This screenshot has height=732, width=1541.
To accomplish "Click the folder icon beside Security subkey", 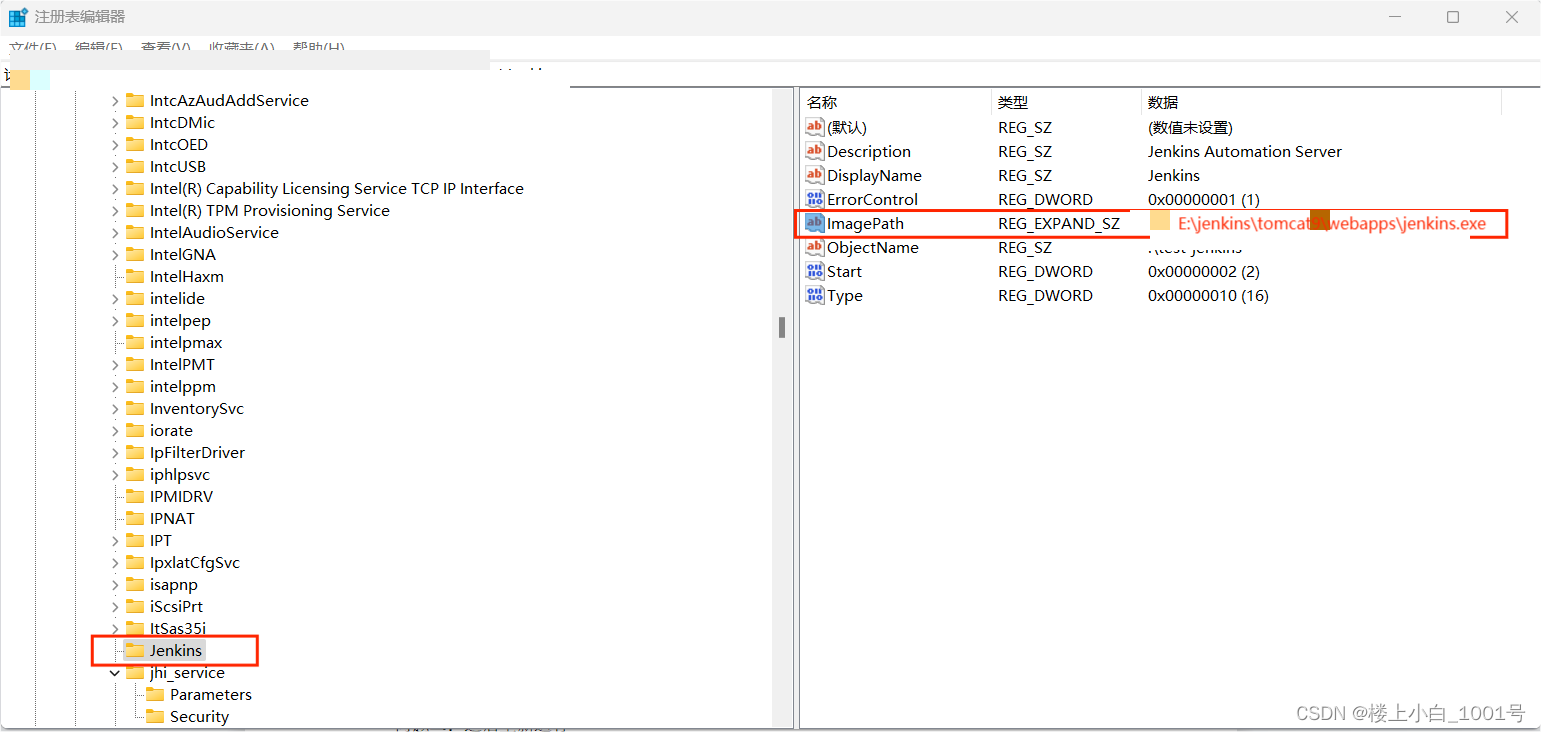I will click(x=155, y=716).
